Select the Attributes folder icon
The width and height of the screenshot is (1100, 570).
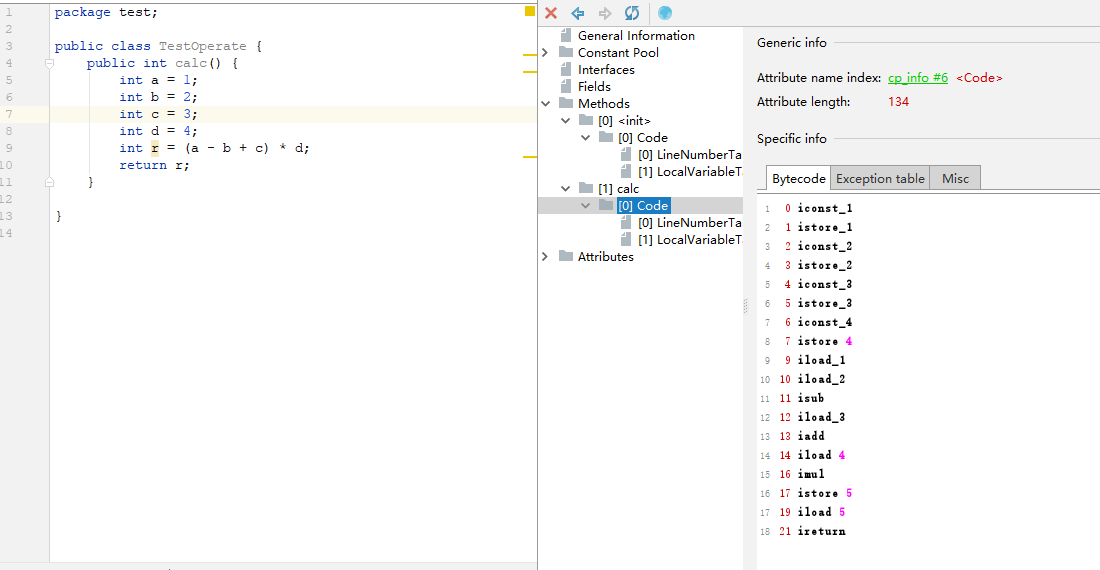tap(565, 256)
